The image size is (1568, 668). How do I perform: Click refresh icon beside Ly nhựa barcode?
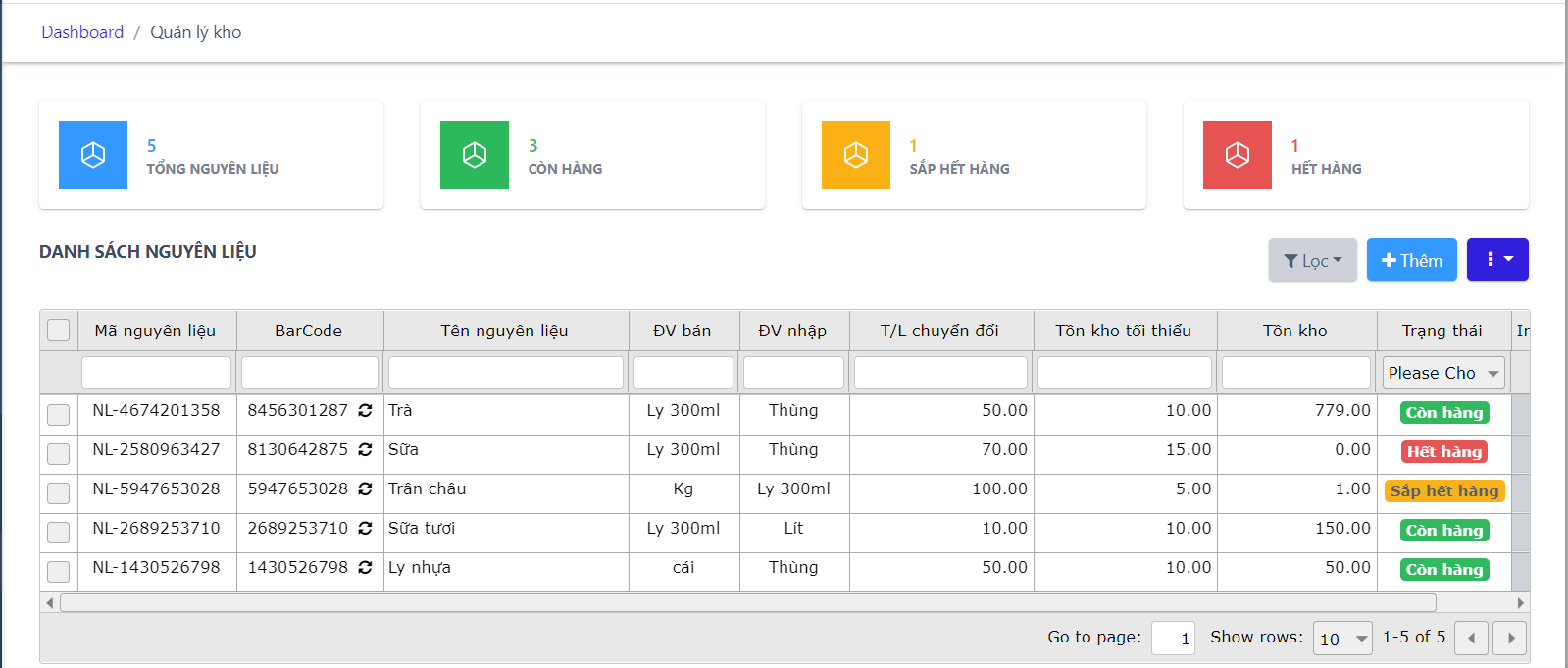(365, 568)
